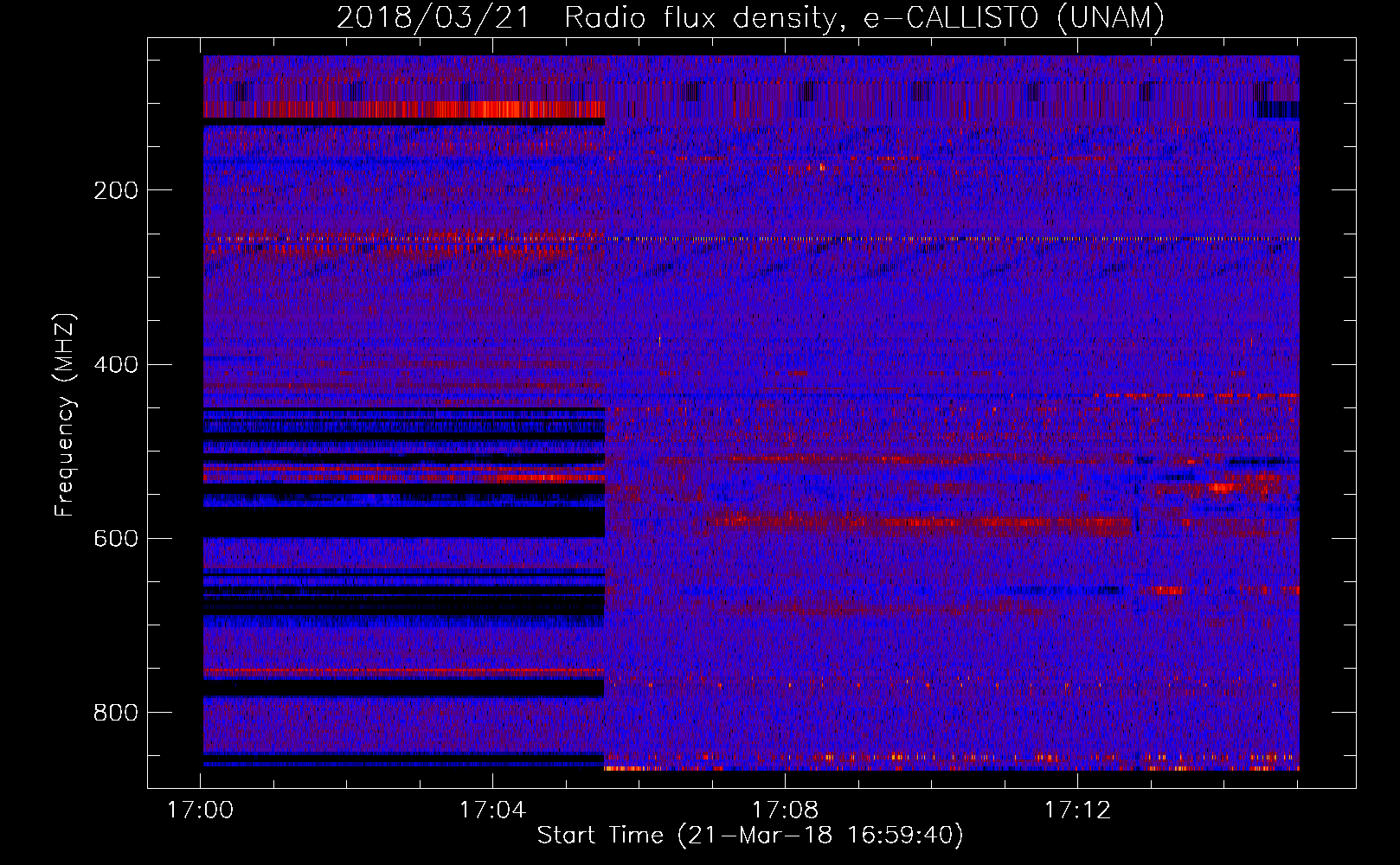The image size is (1400, 865).
Task: Click the 600 frequency tick label
Action: click(x=116, y=538)
